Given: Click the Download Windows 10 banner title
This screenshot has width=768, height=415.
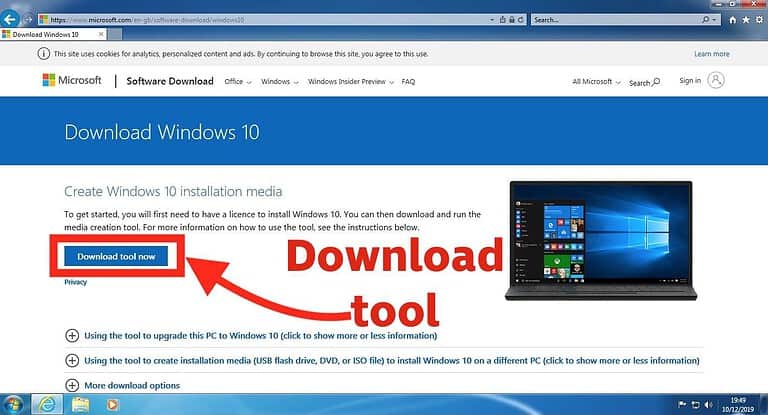Looking at the screenshot, I should (x=162, y=132).
